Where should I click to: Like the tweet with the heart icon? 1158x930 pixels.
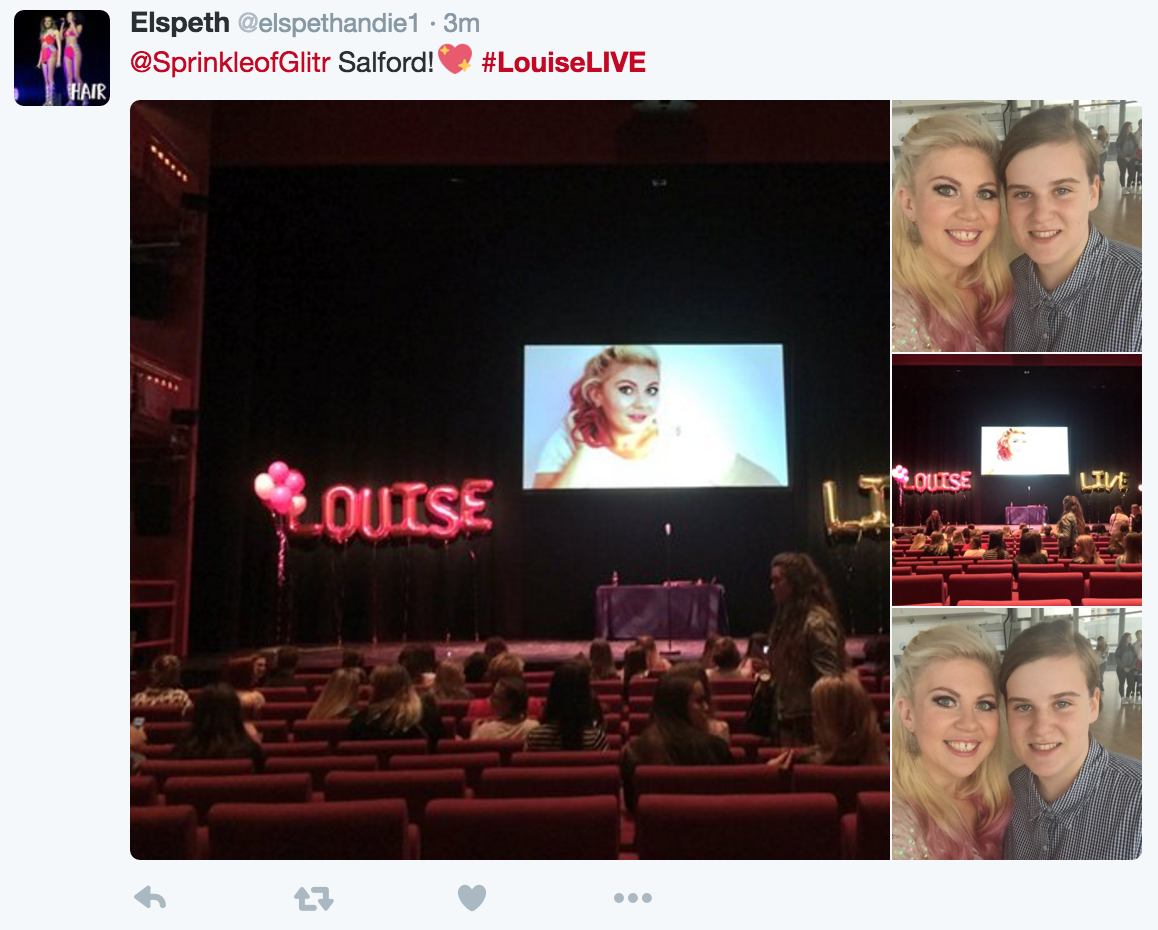pos(472,897)
